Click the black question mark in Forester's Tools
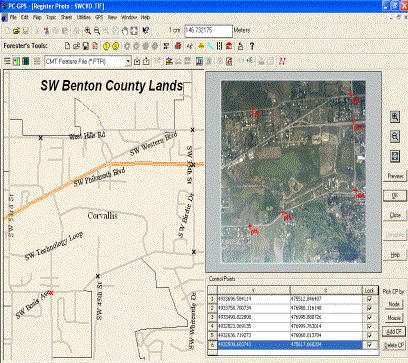The height and width of the screenshot is (363, 408). pyautogui.click(x=252, y=46)
